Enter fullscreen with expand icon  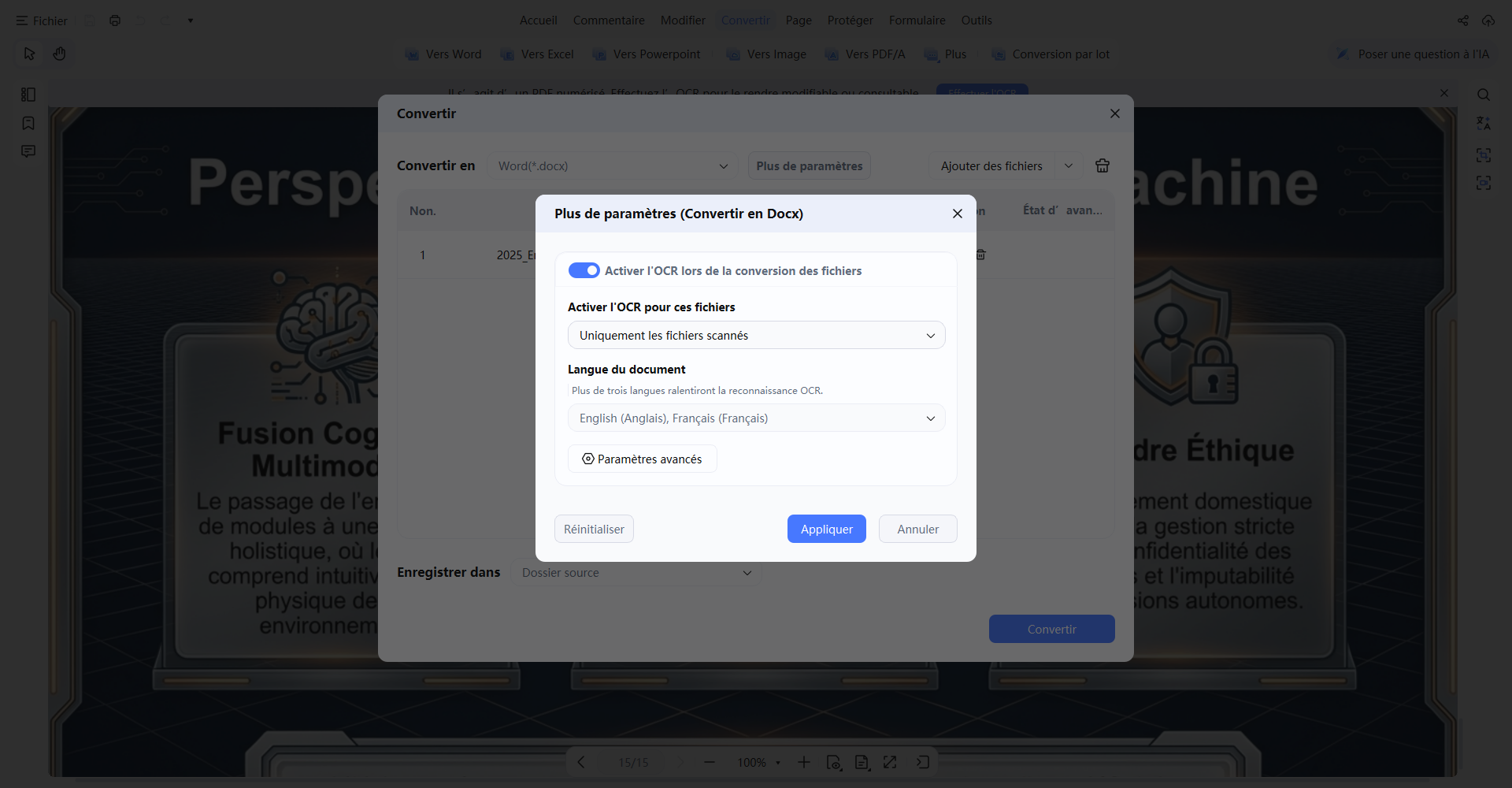pyautogui.click(x=890, y=762)
